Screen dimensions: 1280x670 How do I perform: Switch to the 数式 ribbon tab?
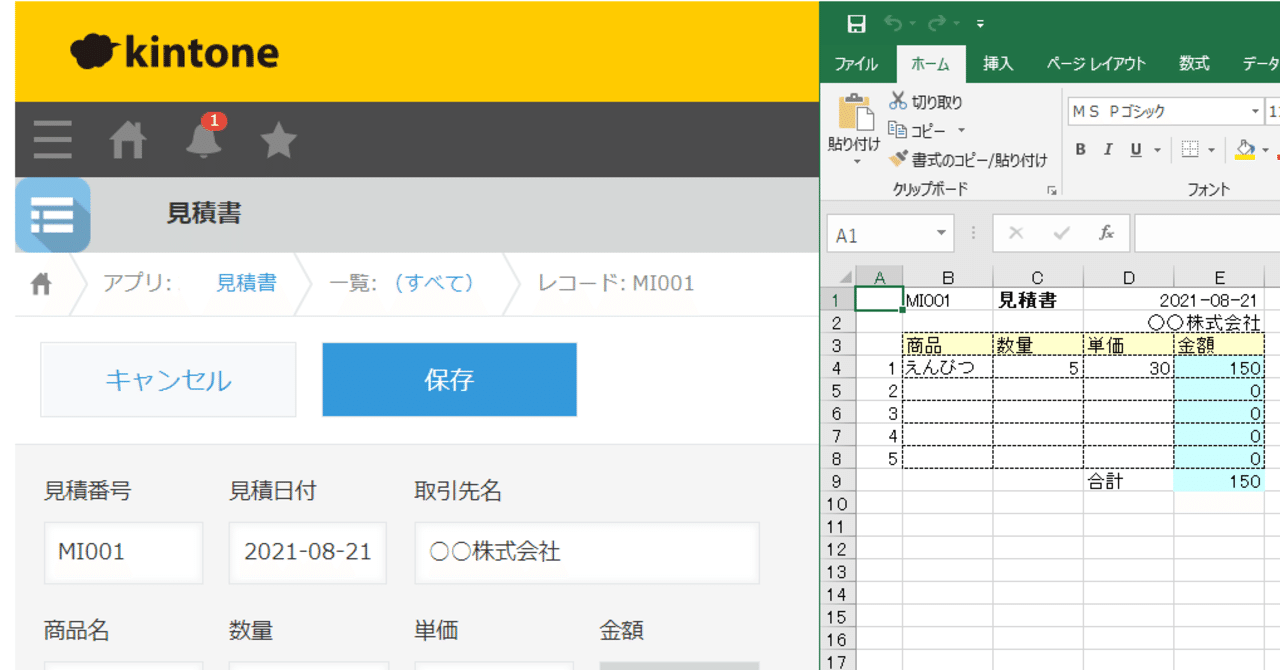pyautogui.click(x=1194, y=63)
